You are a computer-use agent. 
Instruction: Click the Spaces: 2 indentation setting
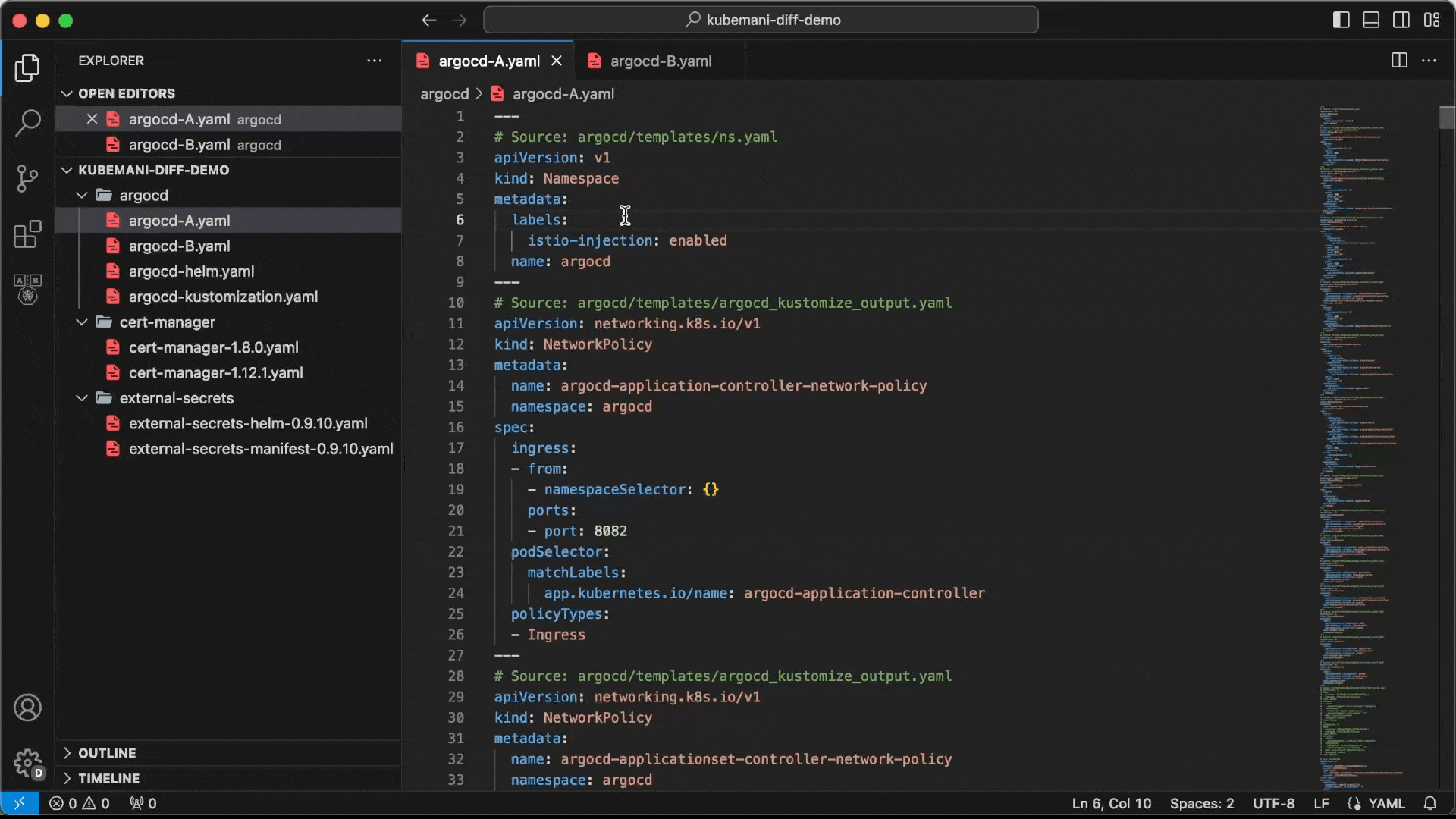pos(1201,803)
